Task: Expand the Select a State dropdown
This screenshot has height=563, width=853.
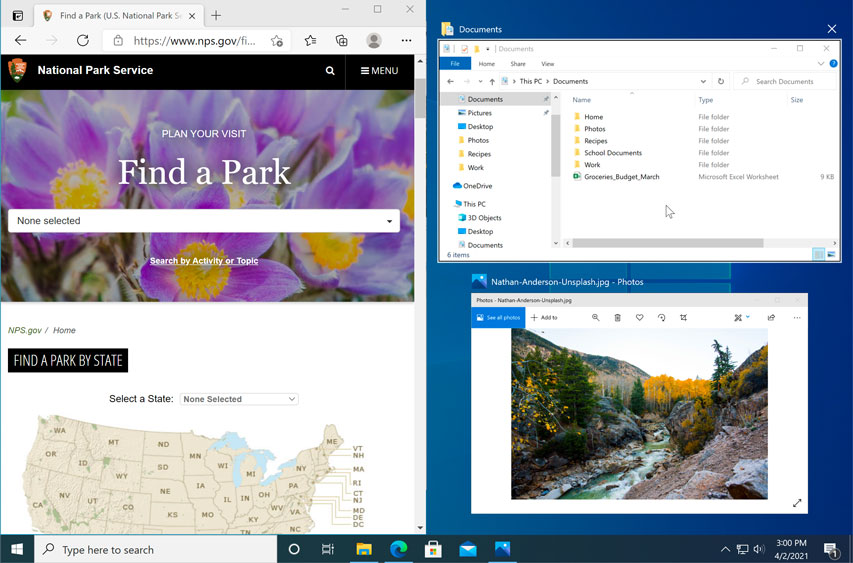Action: tap(239, 399)
